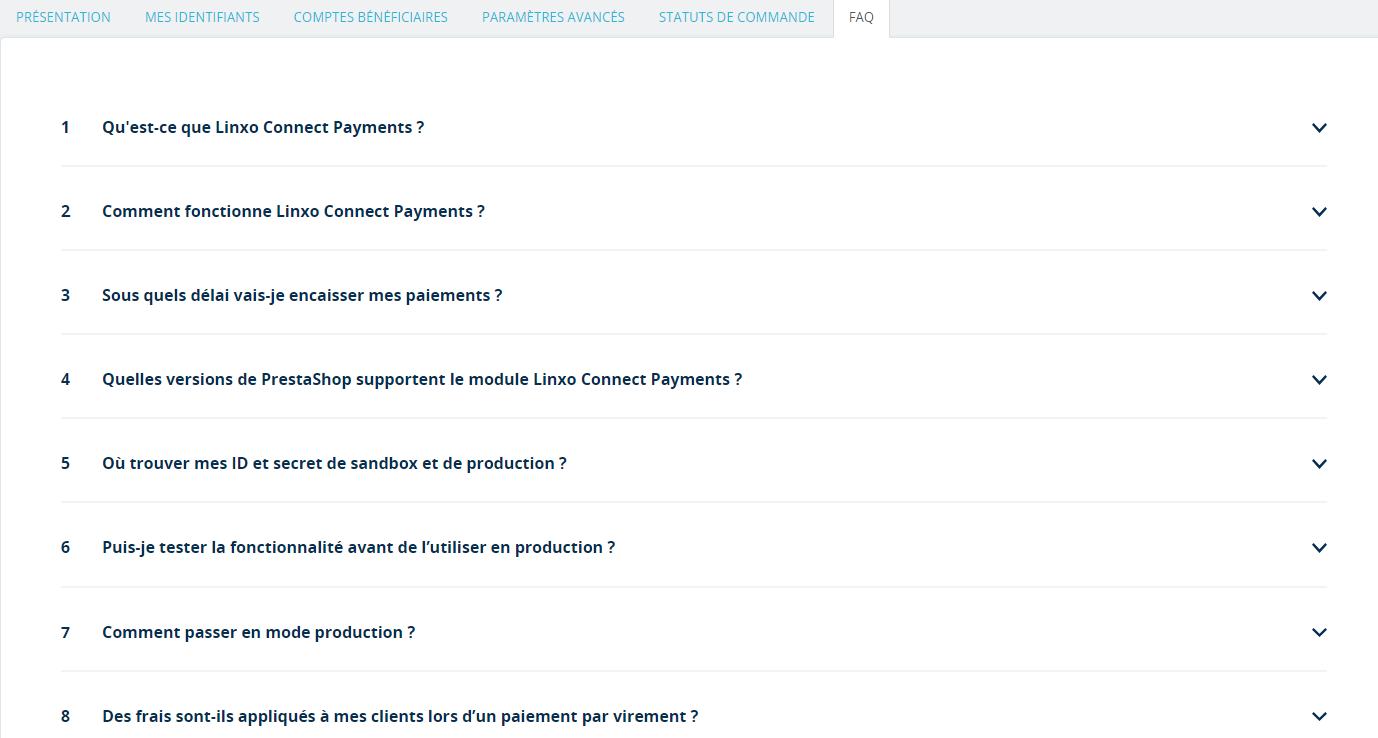Open the Statuts de Commande tab

tap(737, 18)
